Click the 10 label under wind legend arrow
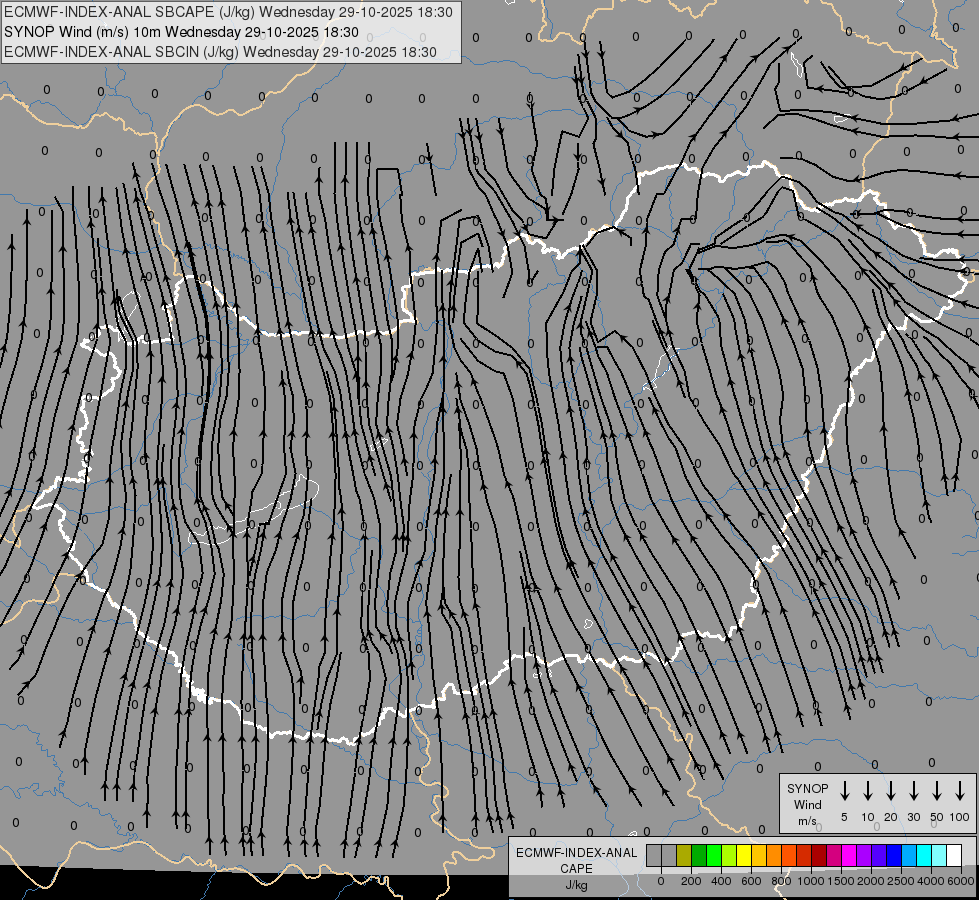This screenshot has height=900, width=979. pos(868,817)
